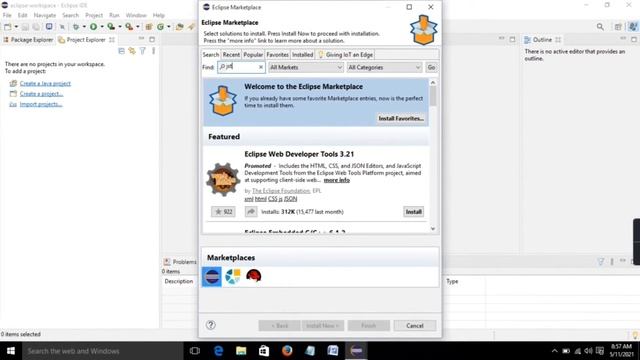Install Eclipse Web Developer Tools
The image size is (640, 360).
tap(413, 211)
